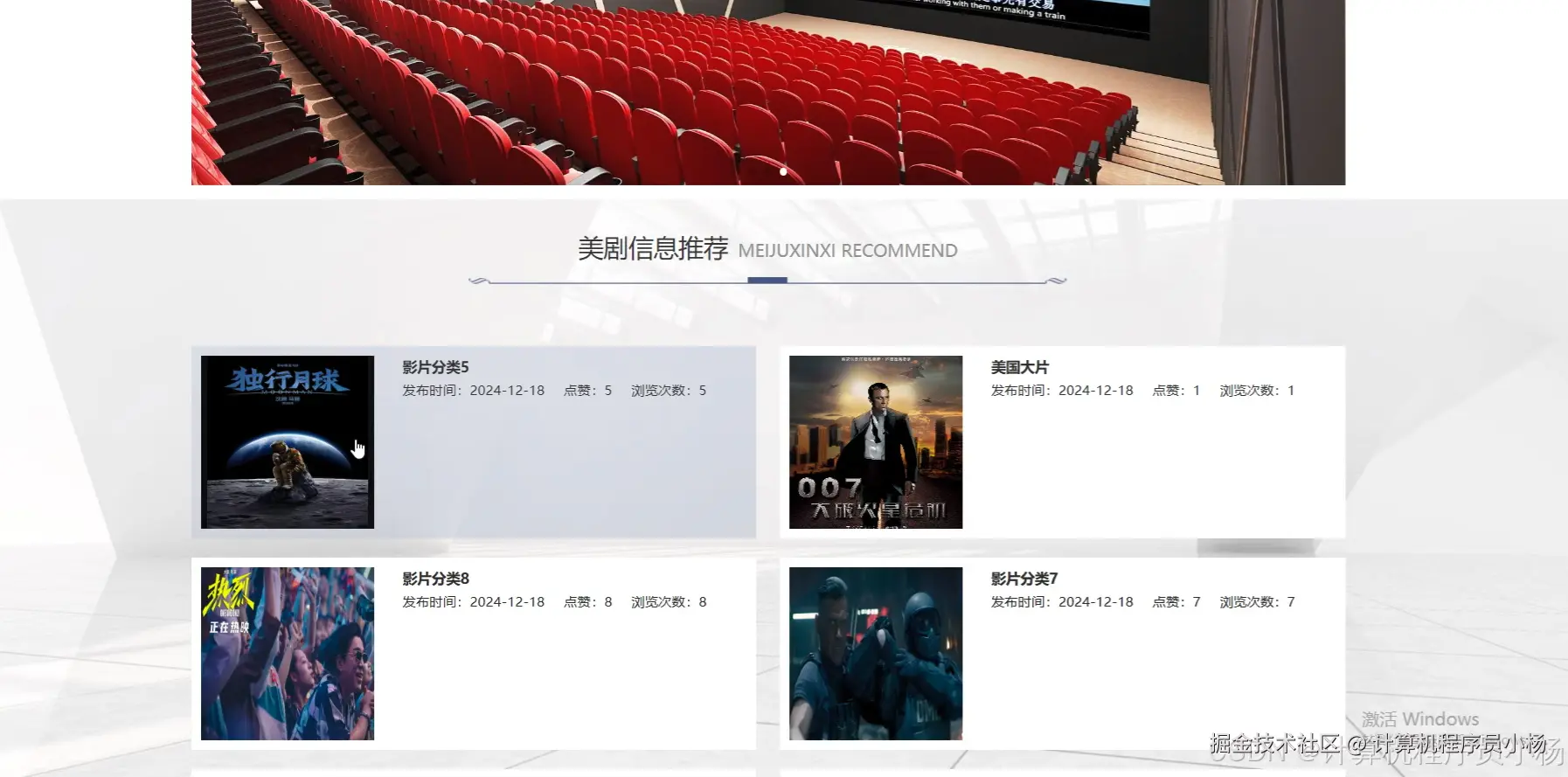Click 点赞: 5 on the 影片分类5 card
1568x777 pixels.
pyautogui.click(x=587, y=391)
